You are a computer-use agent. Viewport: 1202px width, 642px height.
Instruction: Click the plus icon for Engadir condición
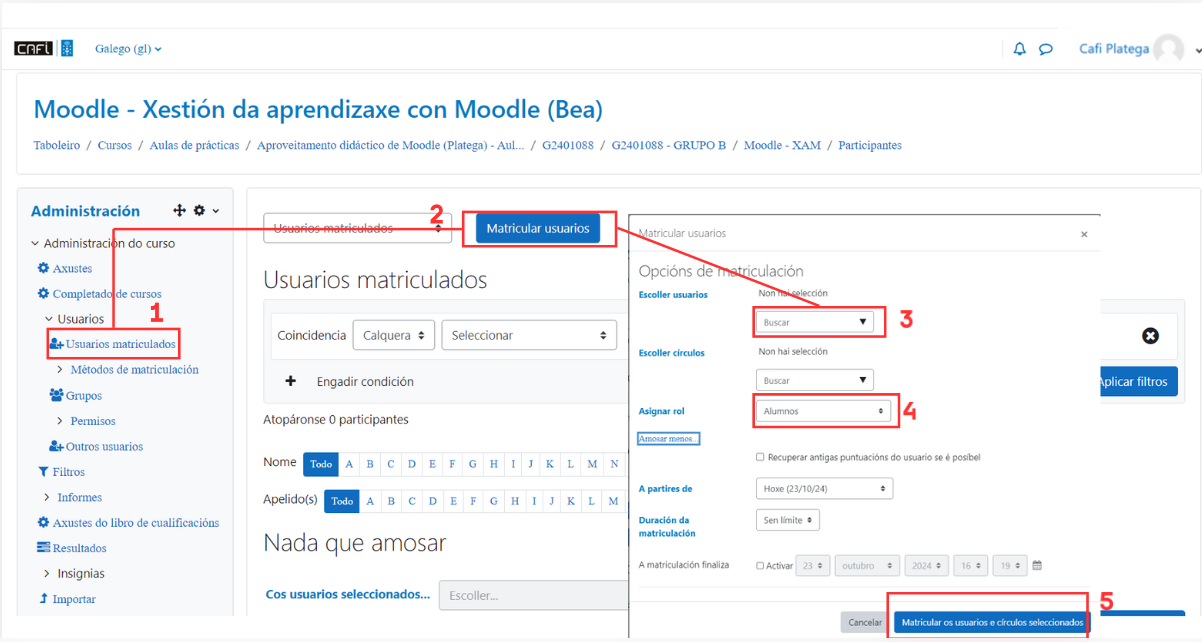pos(291,381)
